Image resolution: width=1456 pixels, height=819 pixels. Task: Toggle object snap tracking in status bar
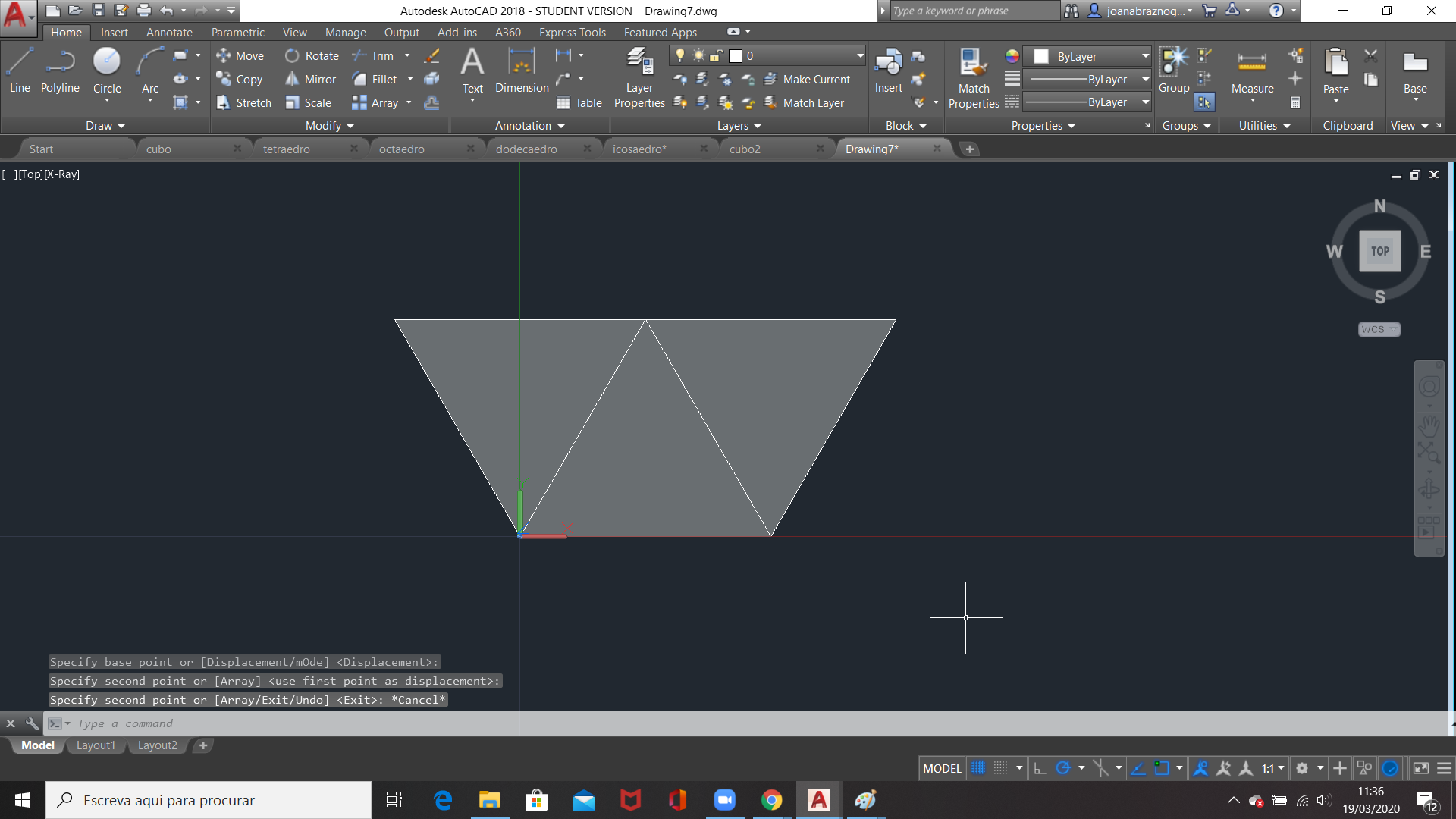pyautogui.click(x=1137, y=768)
